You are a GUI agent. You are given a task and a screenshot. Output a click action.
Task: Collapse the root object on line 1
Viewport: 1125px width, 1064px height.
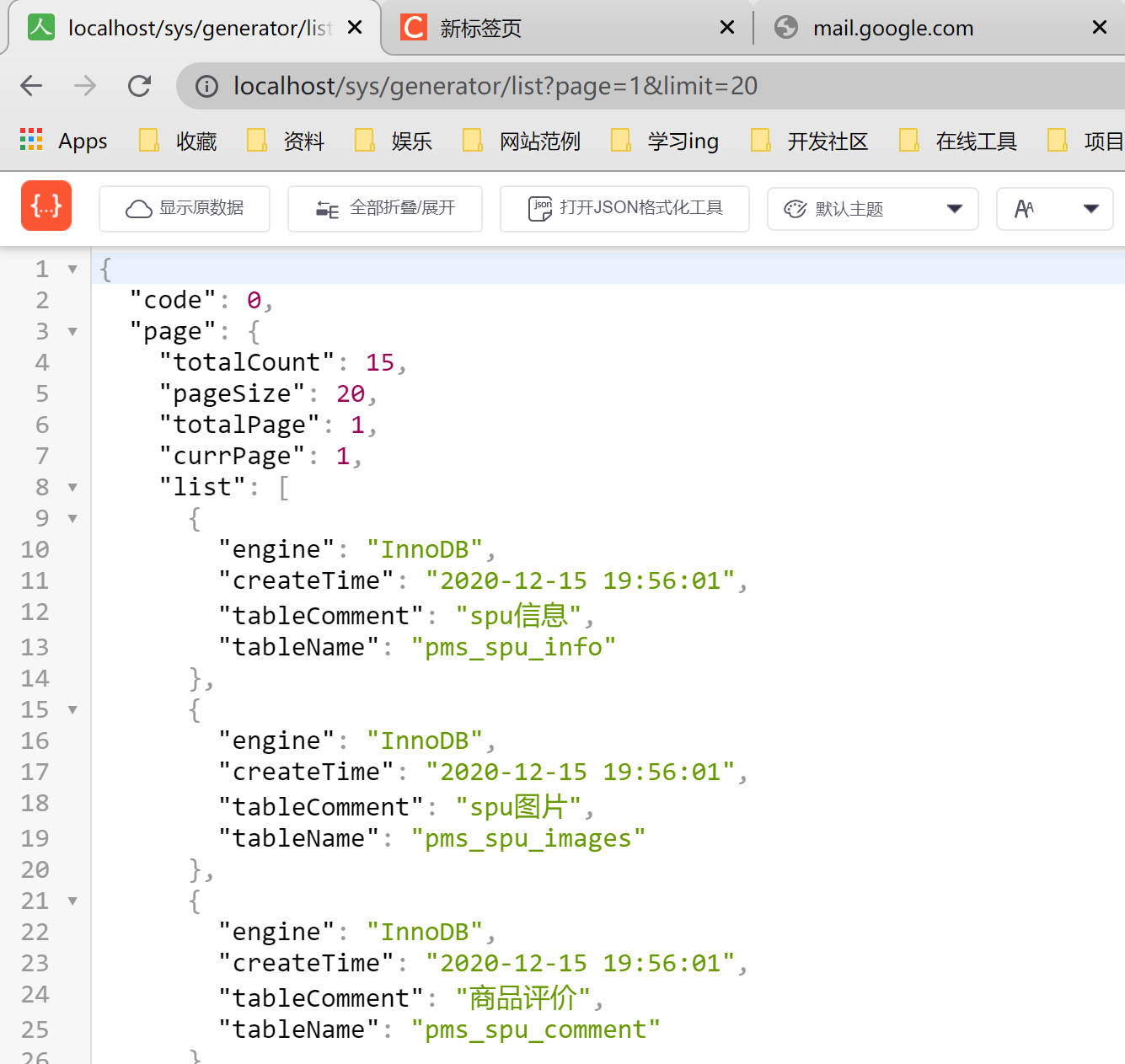(72, 270)
